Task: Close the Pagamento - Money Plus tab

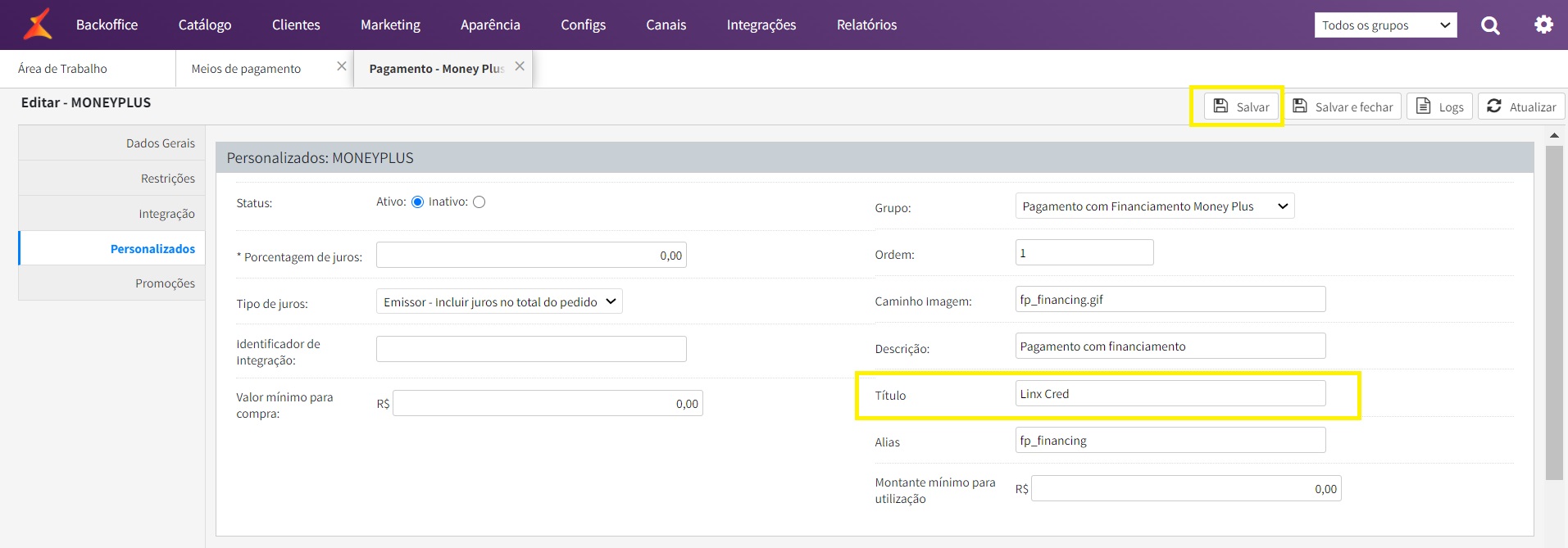Action: coord(520,66)
